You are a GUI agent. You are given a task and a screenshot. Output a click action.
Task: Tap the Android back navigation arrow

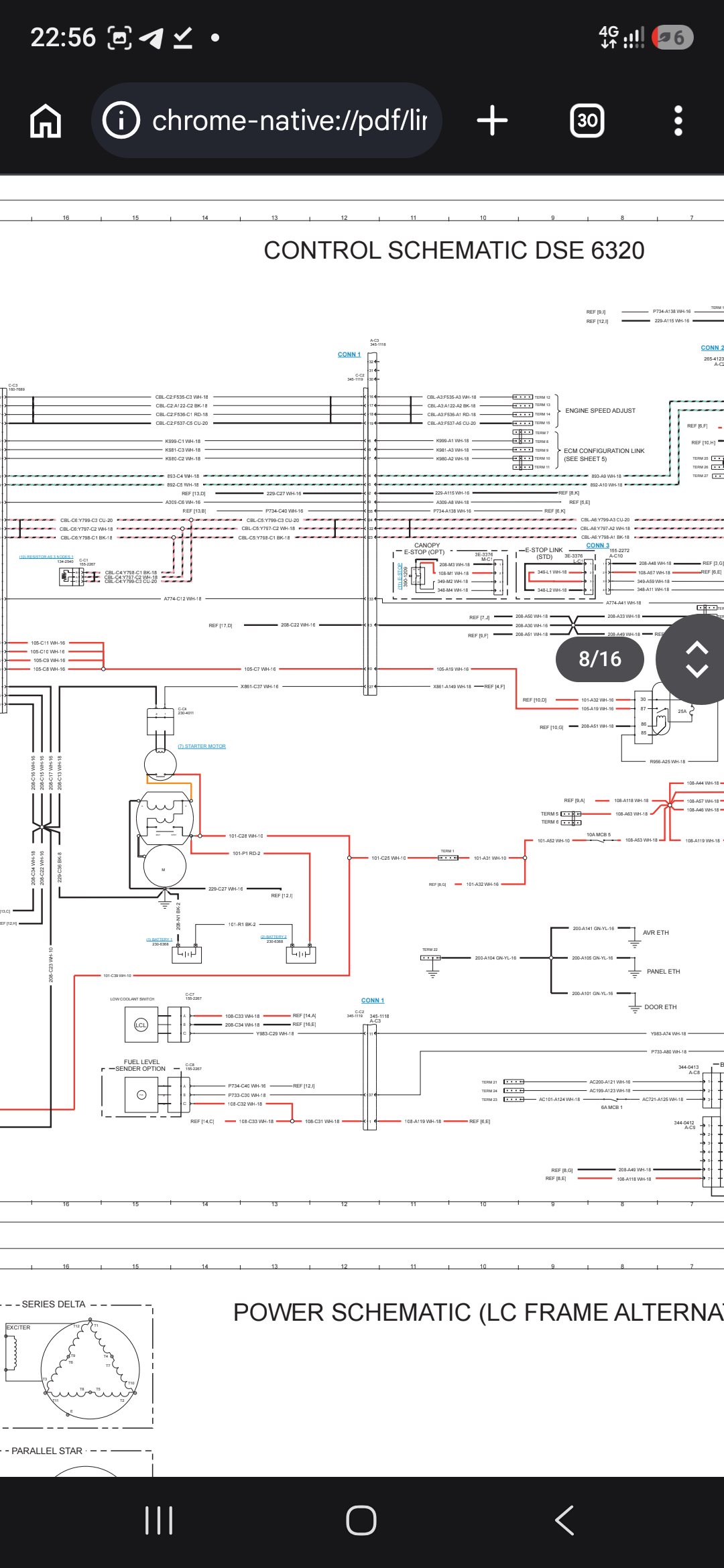click(x=564, y=1520)
